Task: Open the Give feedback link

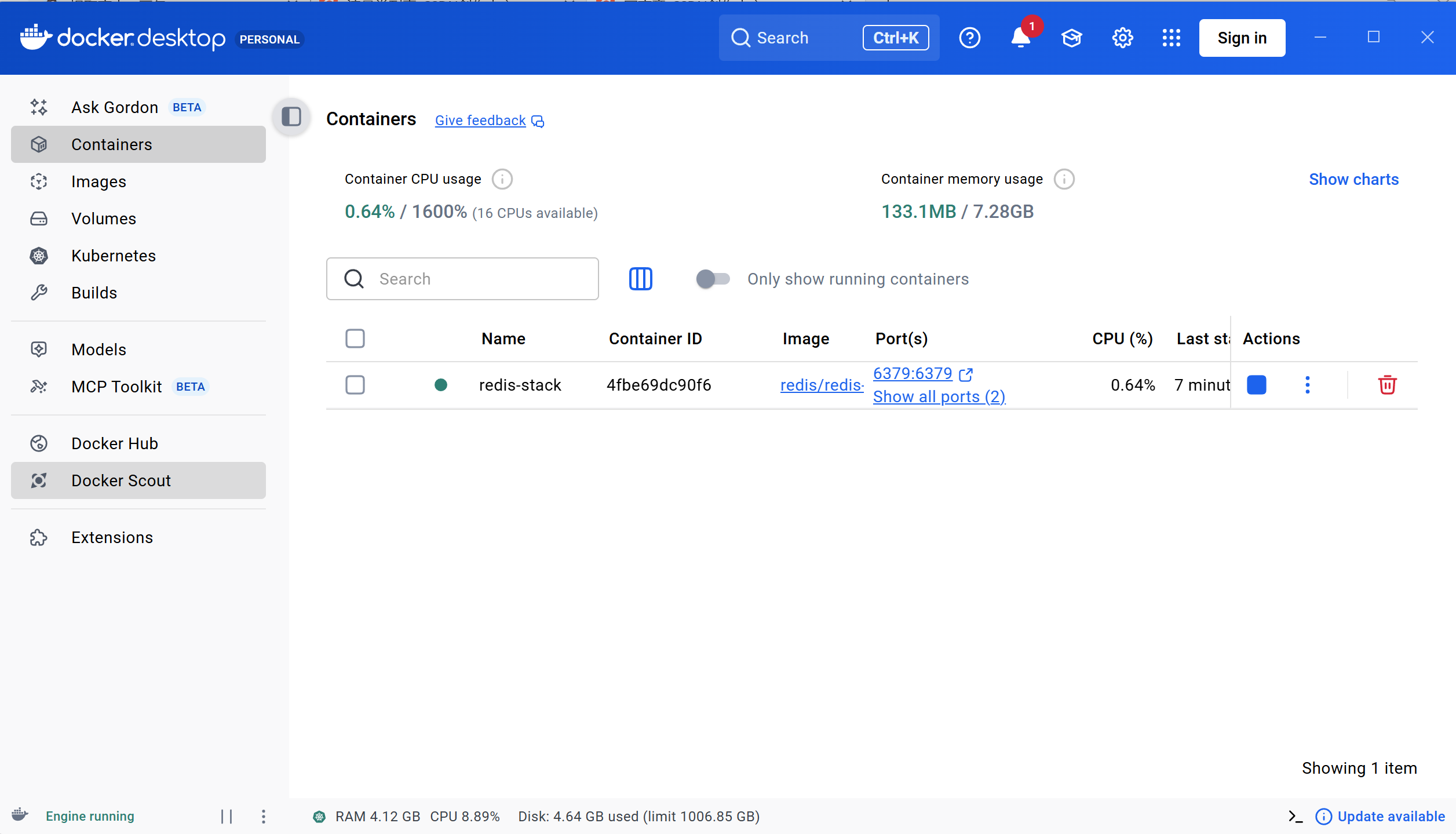Action: pos(480,120)
